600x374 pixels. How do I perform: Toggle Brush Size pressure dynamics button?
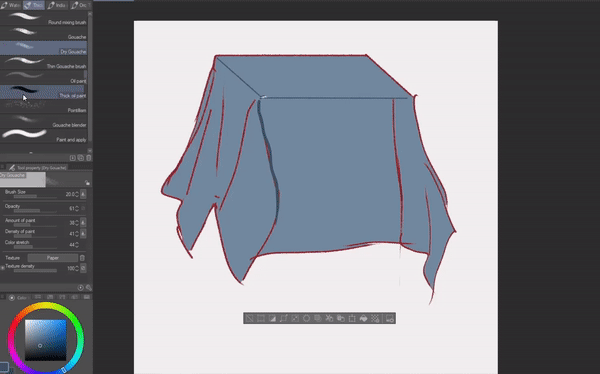click(x=83, y=194)
